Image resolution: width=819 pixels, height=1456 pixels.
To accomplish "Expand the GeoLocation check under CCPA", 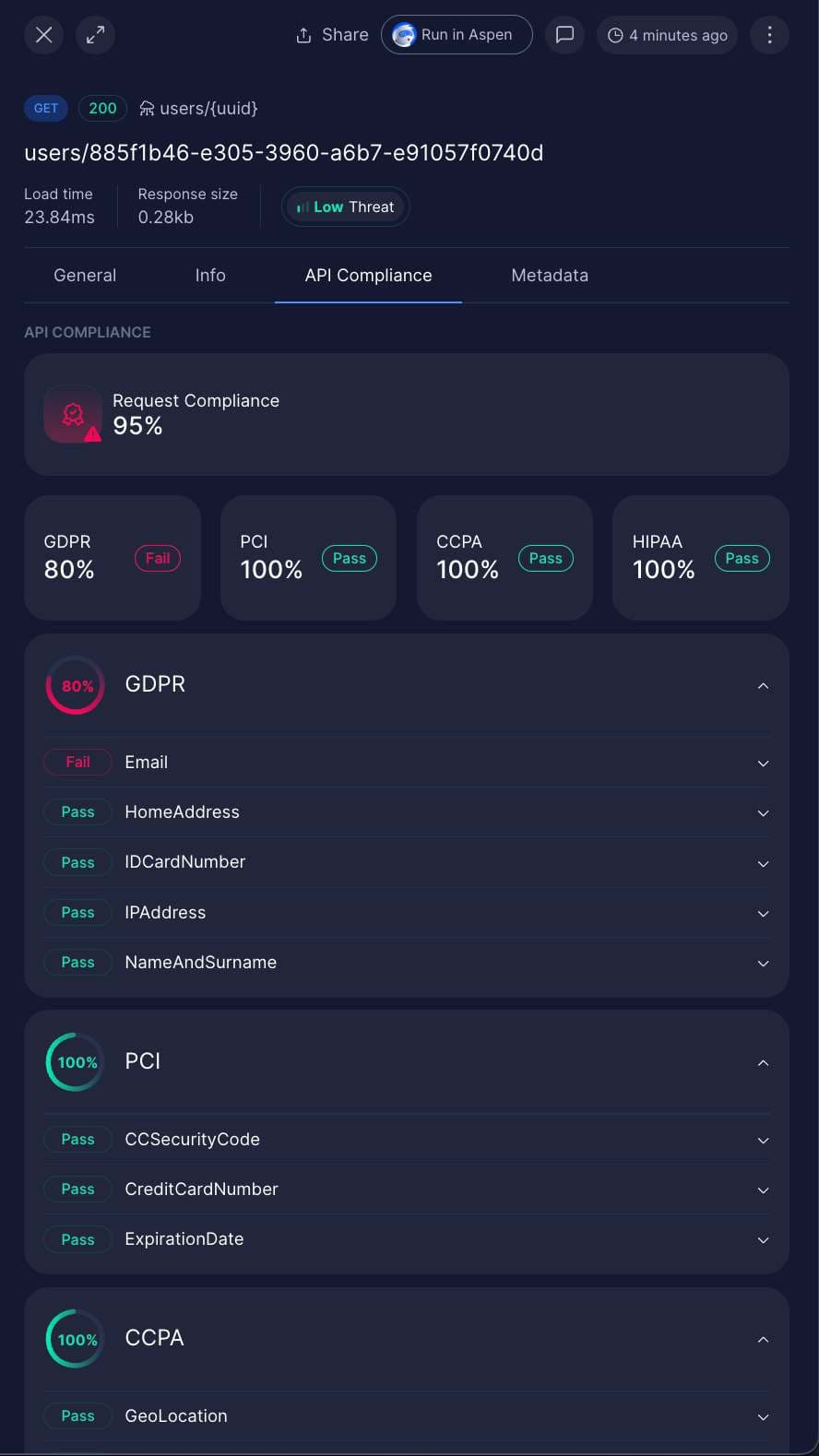I will click(x=763, y=1416).
